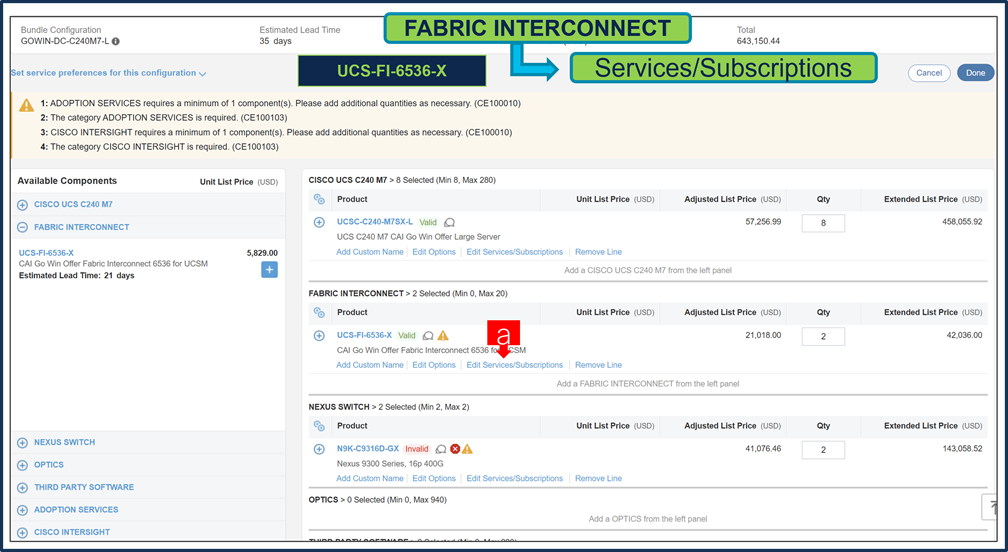Screen dimensions: 1008x552
Task: Click warning triangle next to N9K-C9316D-GX
Action: click(x=467, y=449)
